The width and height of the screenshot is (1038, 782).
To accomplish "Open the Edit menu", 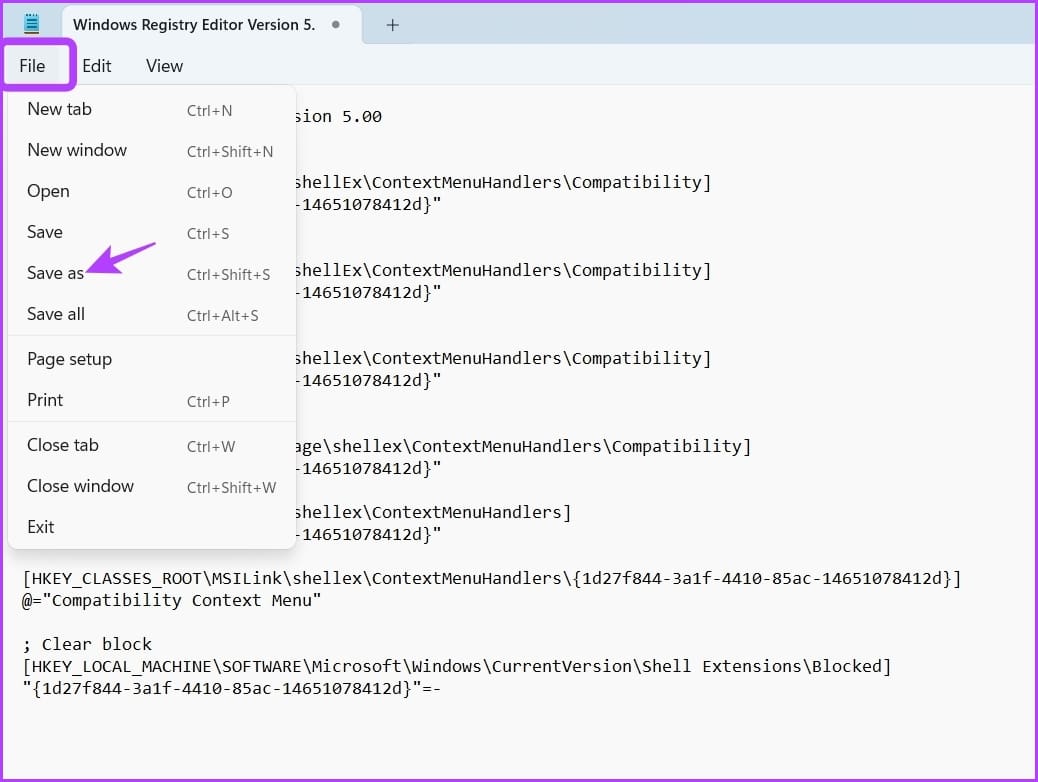I will point(97,66).
